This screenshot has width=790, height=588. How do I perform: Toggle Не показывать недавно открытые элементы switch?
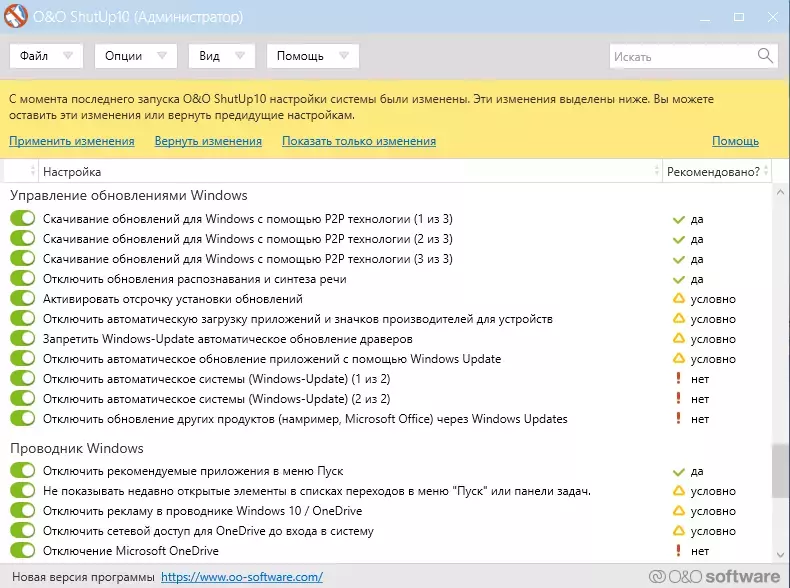pos(23,490)
